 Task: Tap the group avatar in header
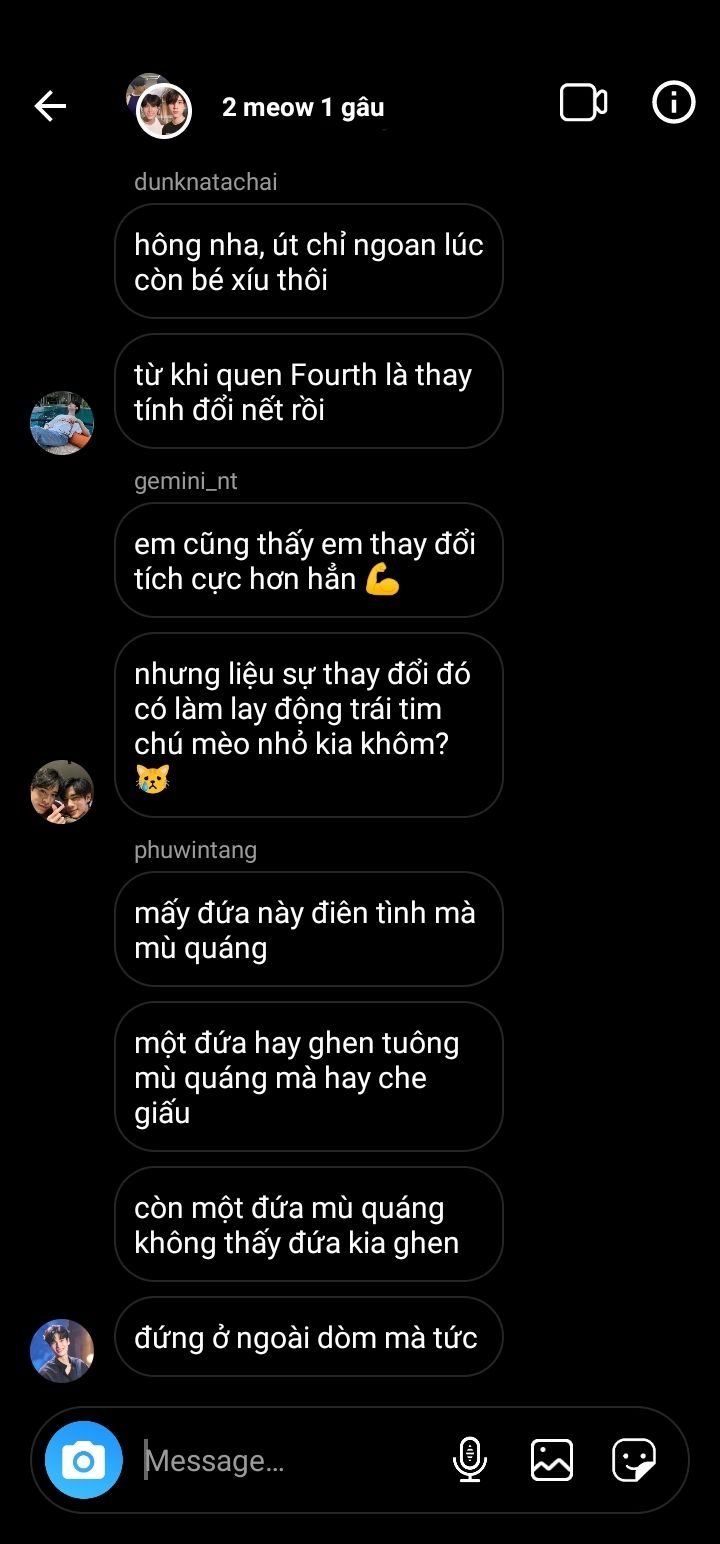pos(160,106)
